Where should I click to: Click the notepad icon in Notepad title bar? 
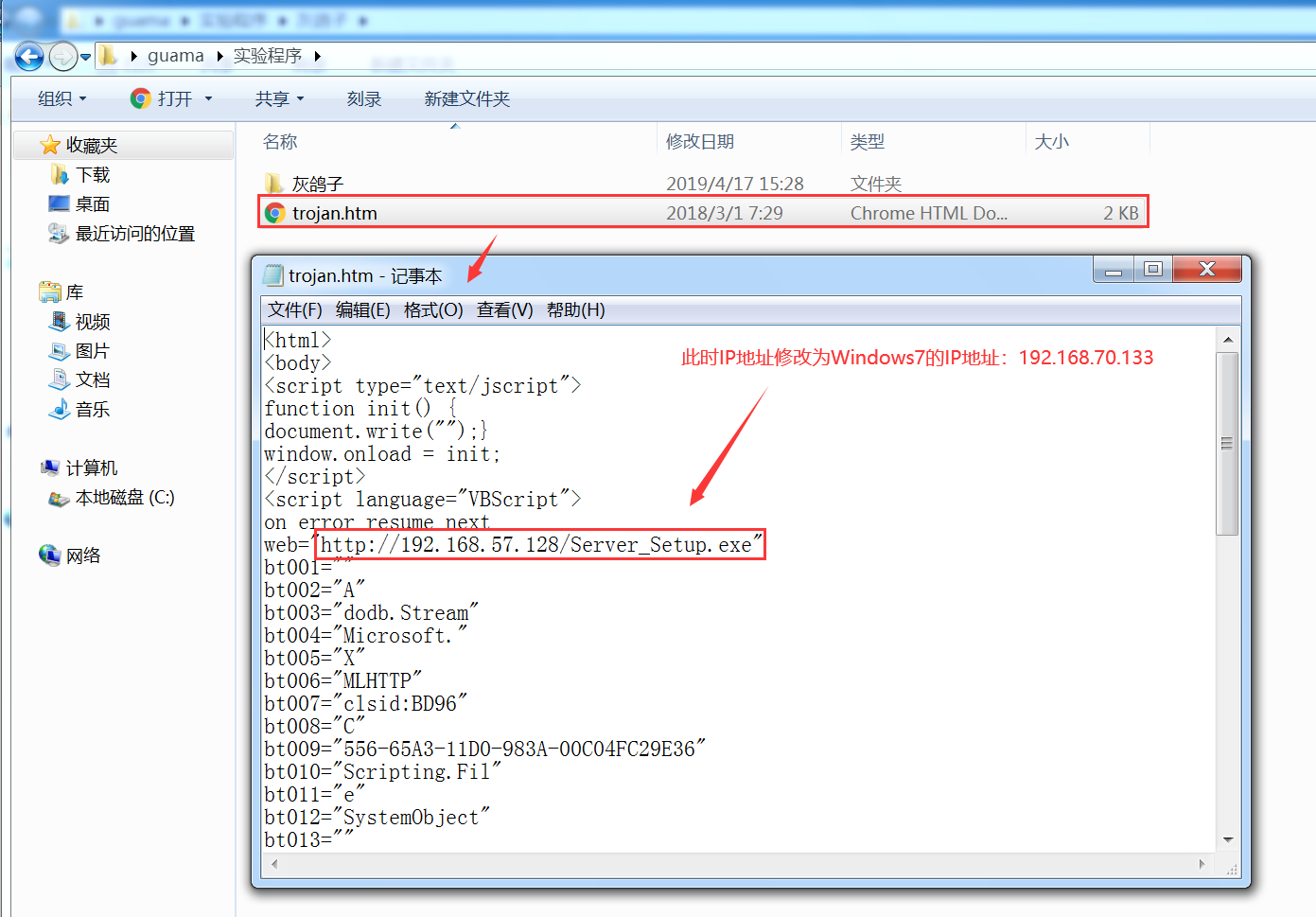(x=273, y=274)
